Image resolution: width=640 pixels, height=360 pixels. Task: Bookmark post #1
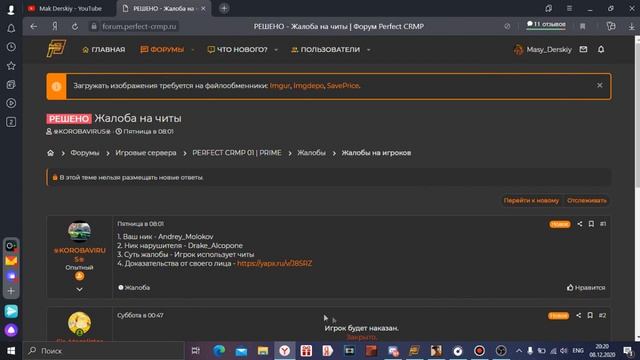[591, 224]
